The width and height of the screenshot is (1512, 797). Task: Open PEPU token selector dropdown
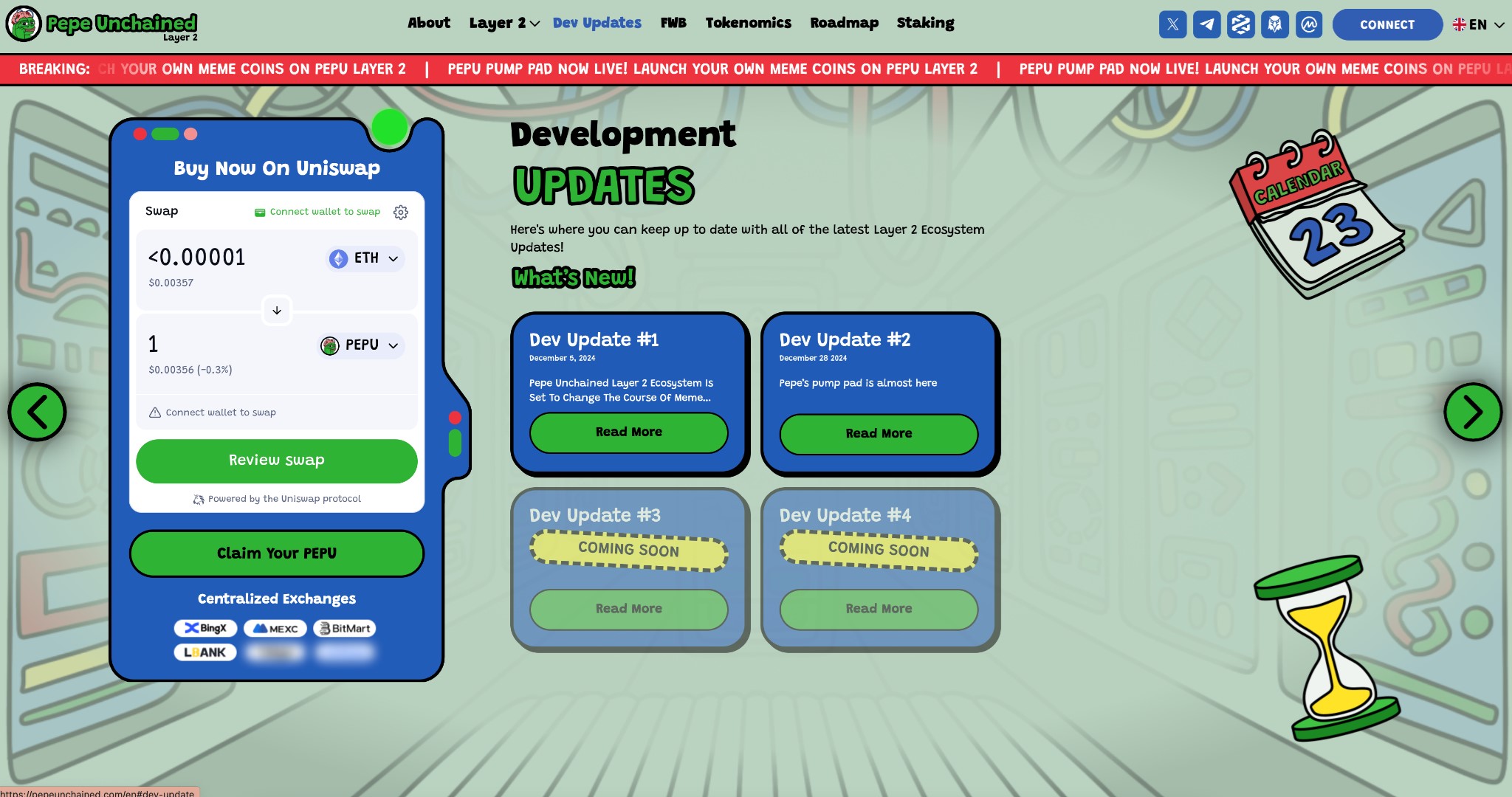tap(361, 345)
